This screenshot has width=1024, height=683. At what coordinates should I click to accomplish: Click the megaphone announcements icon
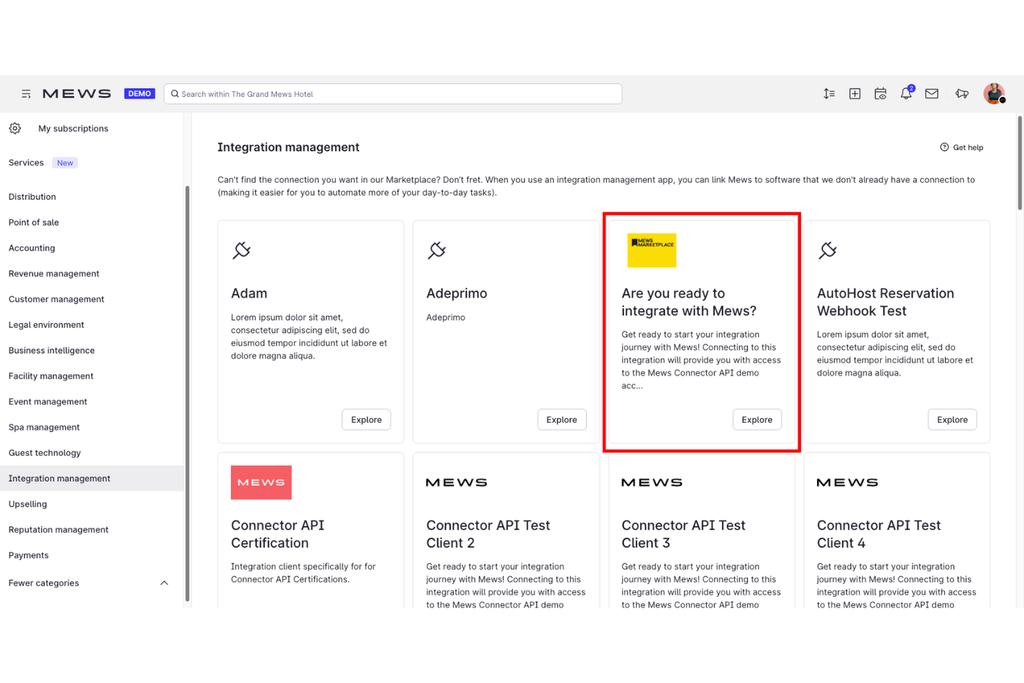click(961, 94)
